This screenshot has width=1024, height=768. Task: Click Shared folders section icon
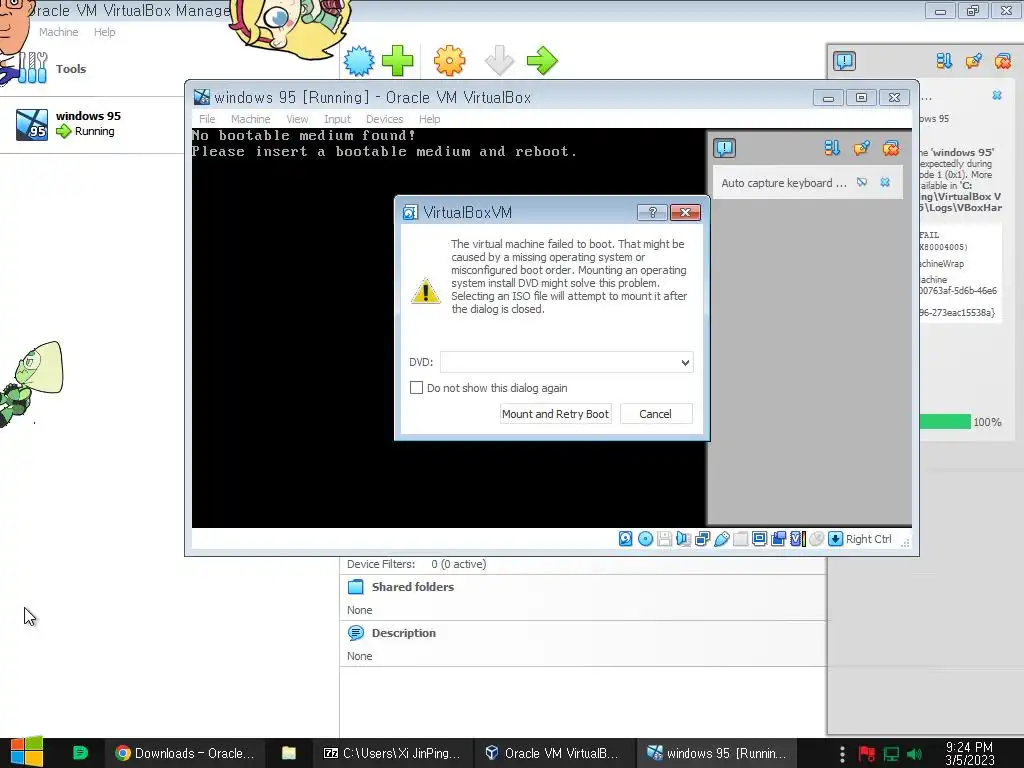tap(356, 586)
